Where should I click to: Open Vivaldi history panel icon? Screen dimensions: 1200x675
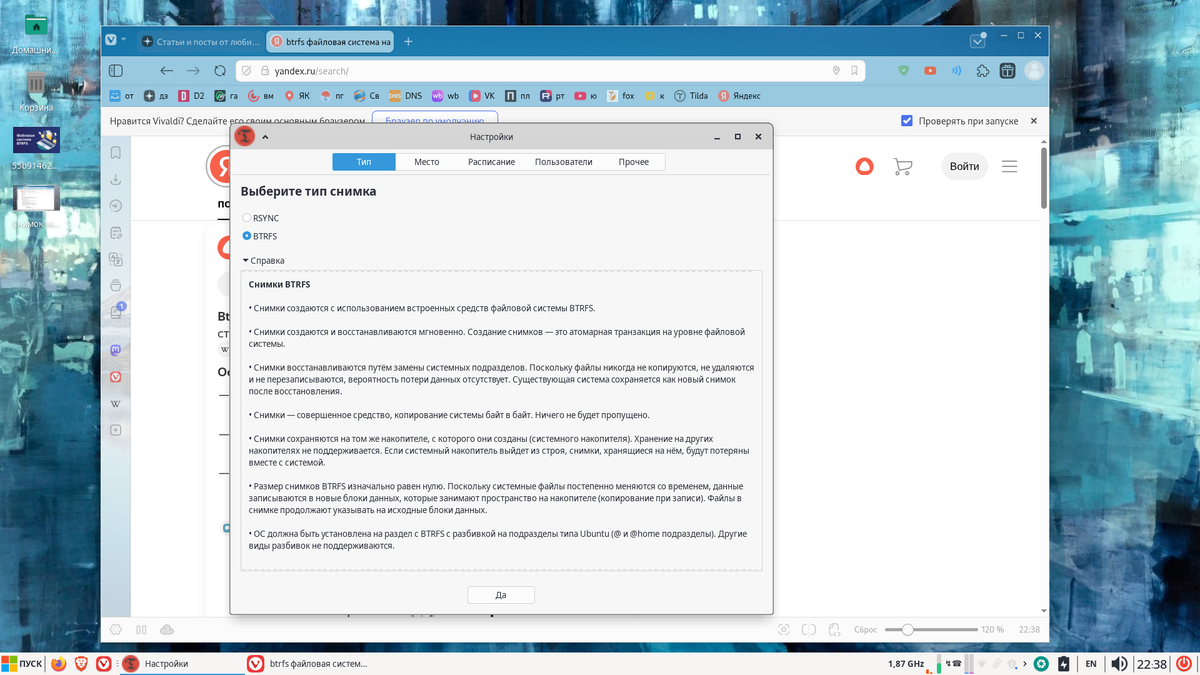[116, 206]
